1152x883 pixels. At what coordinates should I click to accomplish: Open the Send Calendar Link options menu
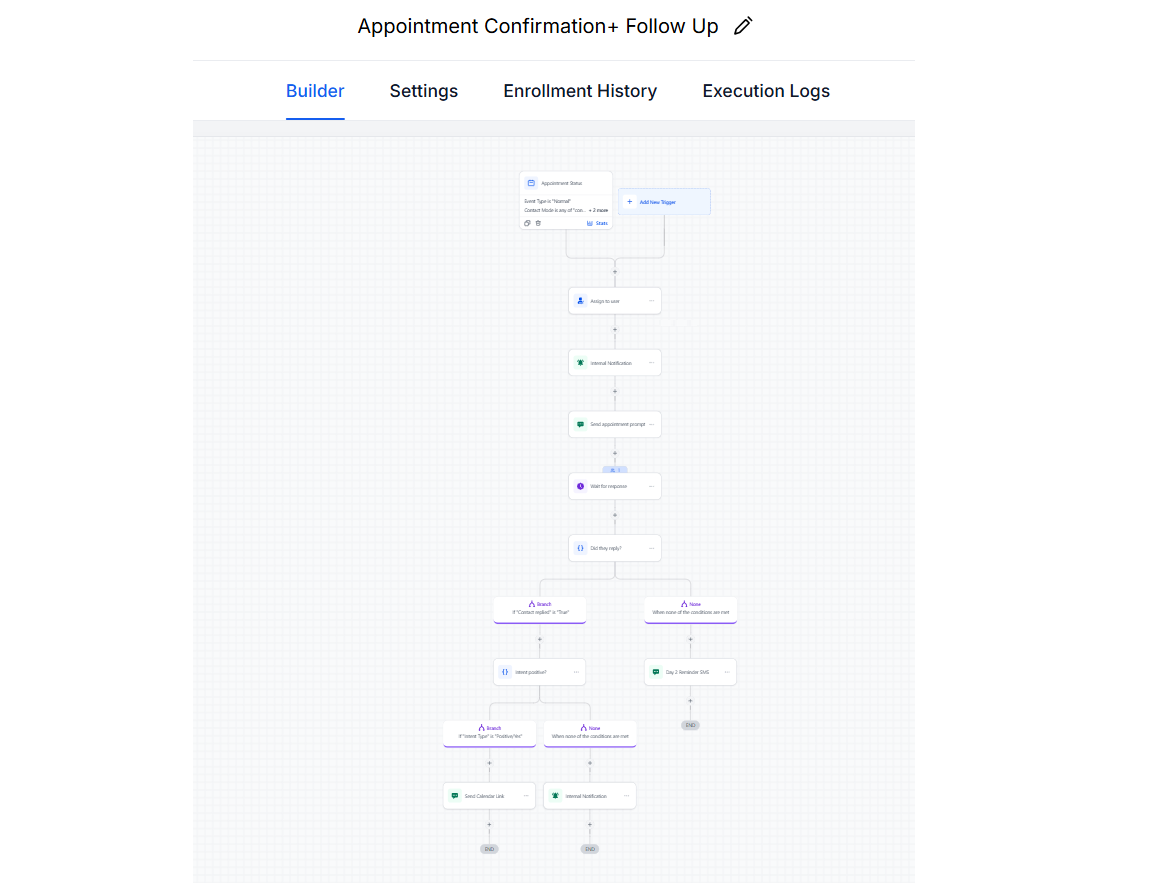click(526, 796)
